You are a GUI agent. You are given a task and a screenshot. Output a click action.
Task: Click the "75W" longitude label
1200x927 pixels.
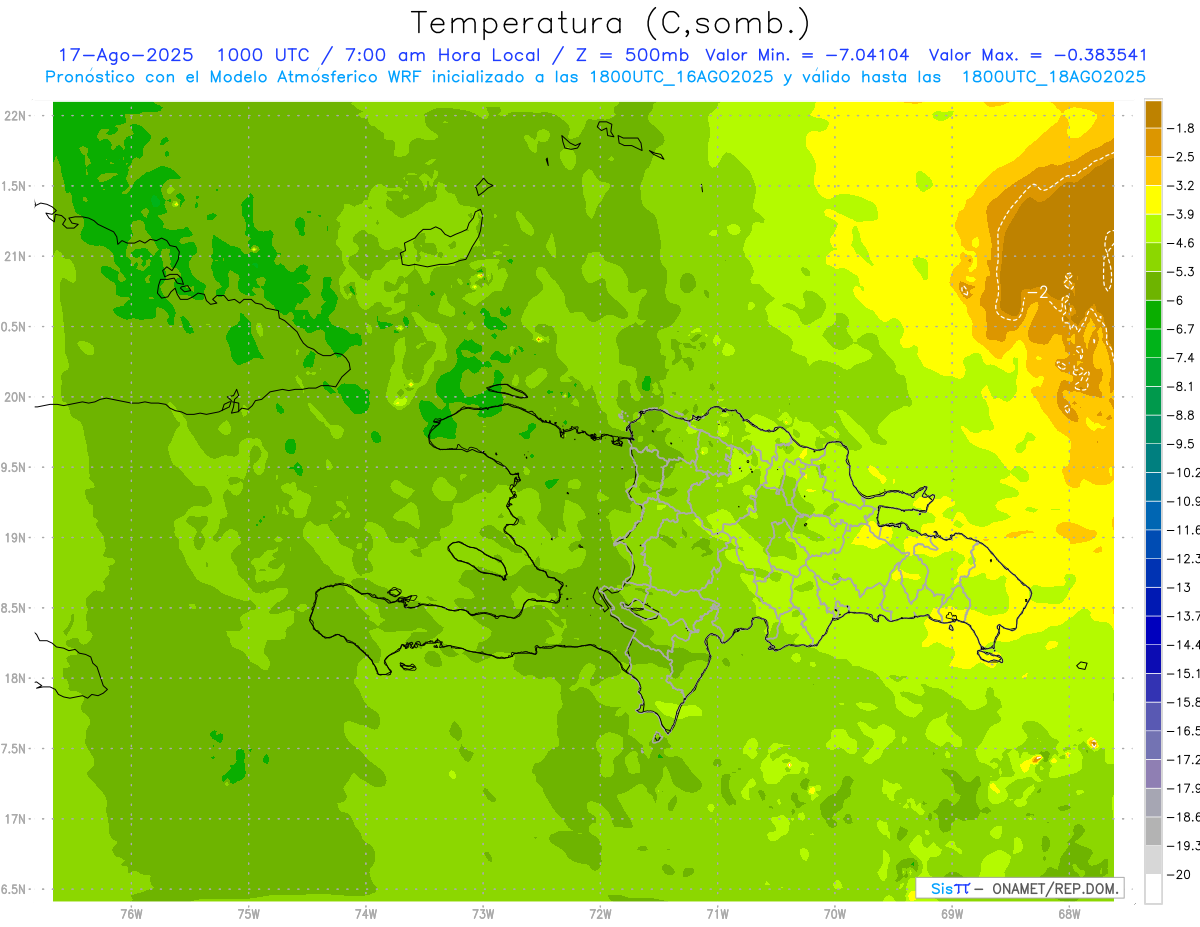[249, 914]
